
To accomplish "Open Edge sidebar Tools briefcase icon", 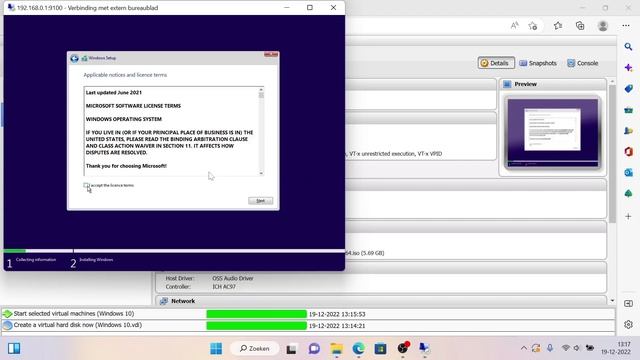I will (x=629, y=110).
